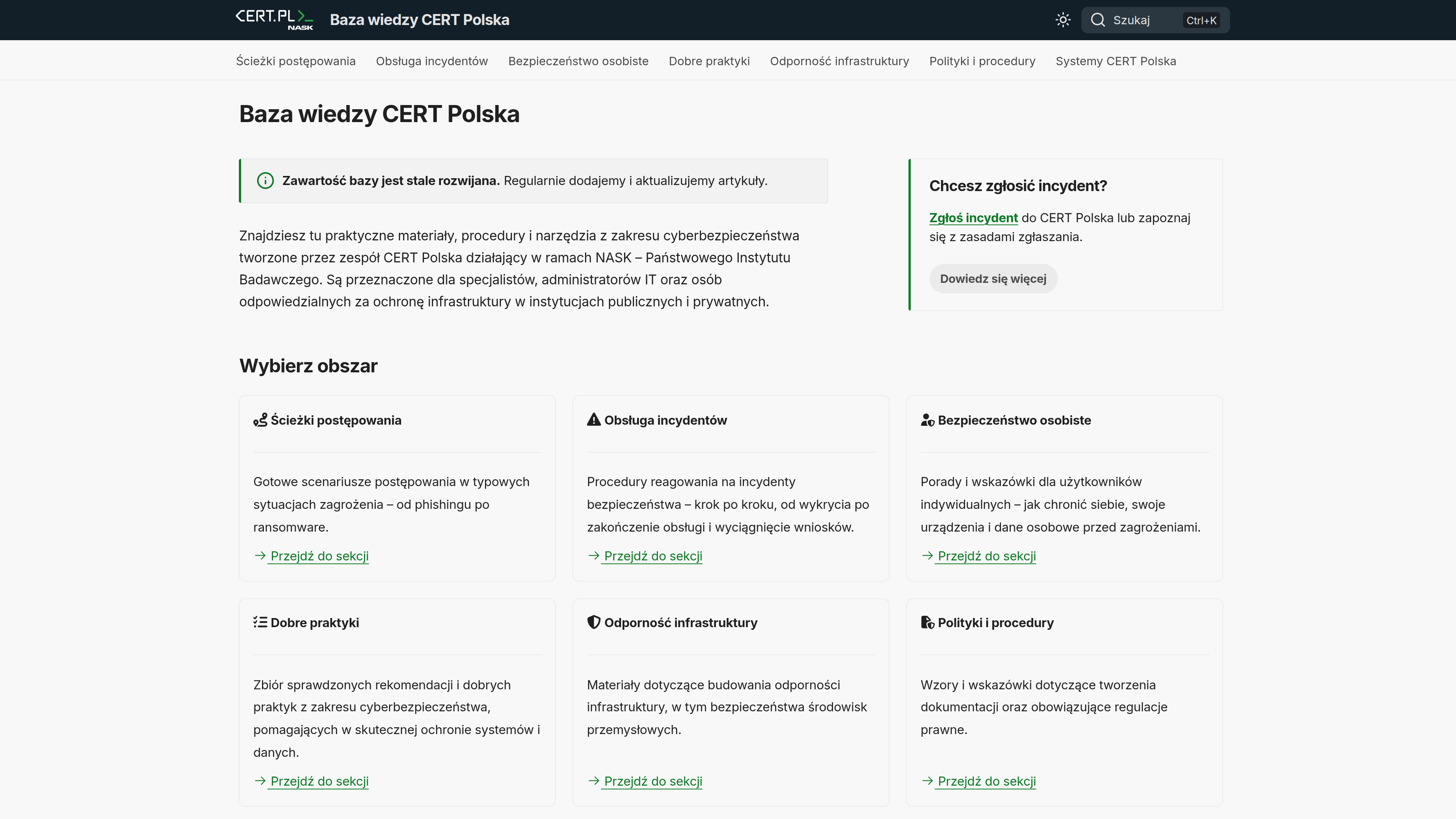Open the Systemy CERT Polska navigation item
This screenshot has height=819, width=1456.
[1116, 61]
